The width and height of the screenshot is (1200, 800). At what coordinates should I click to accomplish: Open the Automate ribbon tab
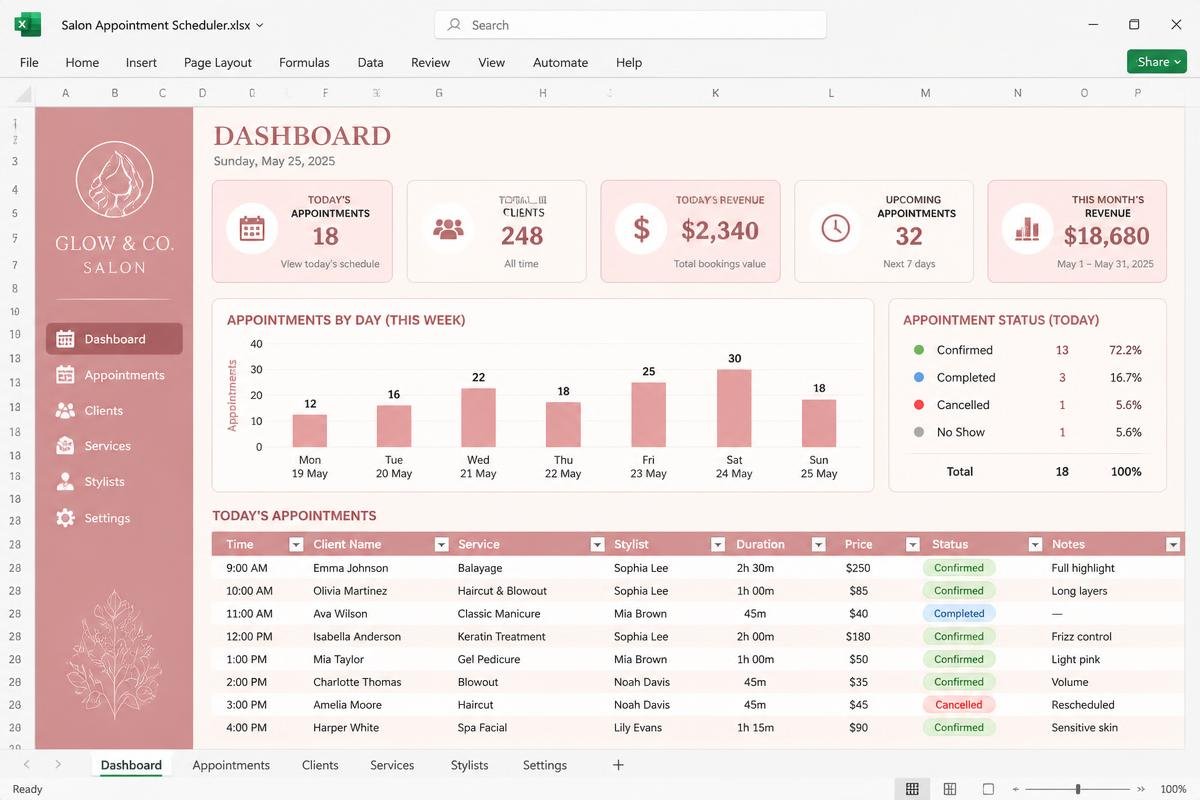coord(560,62)
